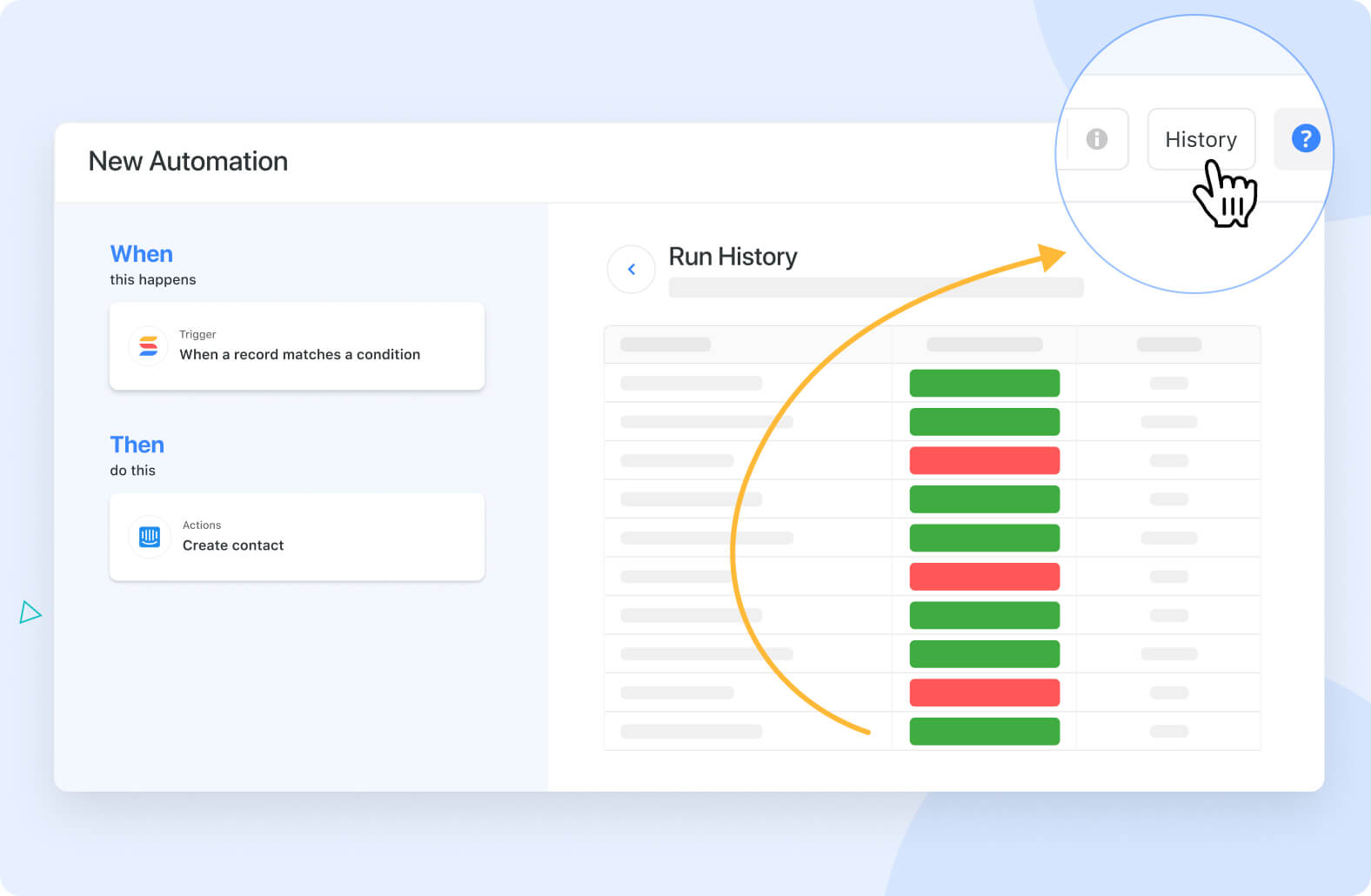Screen dimensions: 1371x896
Task: Select the middle red status bar
Action: click(x=985, y=577)
